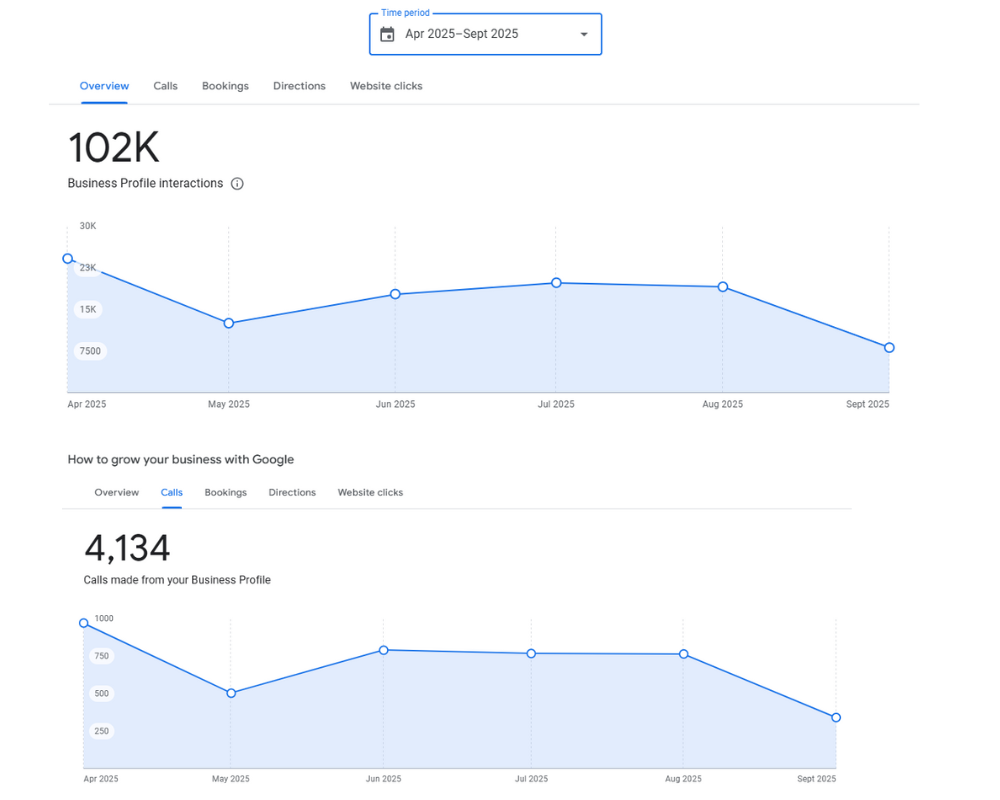
Task: Select Overview tab under the How to grow heading
Action: [x=117, y=493]
